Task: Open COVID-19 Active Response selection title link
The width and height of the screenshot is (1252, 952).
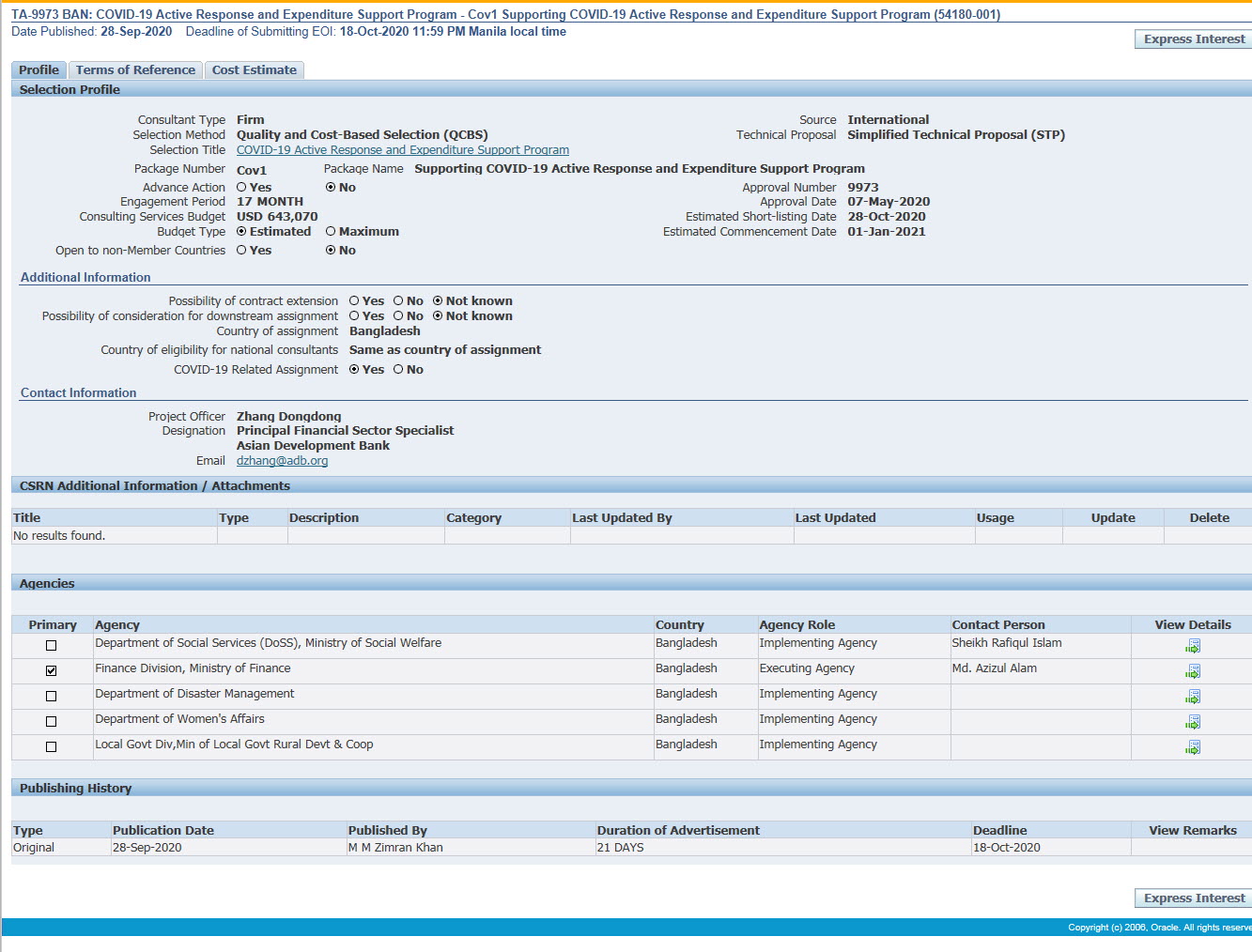Action: click(x=403, y=150)
